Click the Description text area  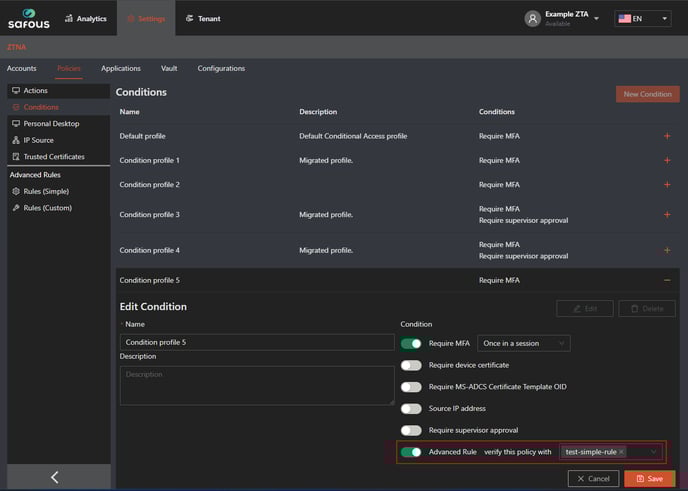256,385
